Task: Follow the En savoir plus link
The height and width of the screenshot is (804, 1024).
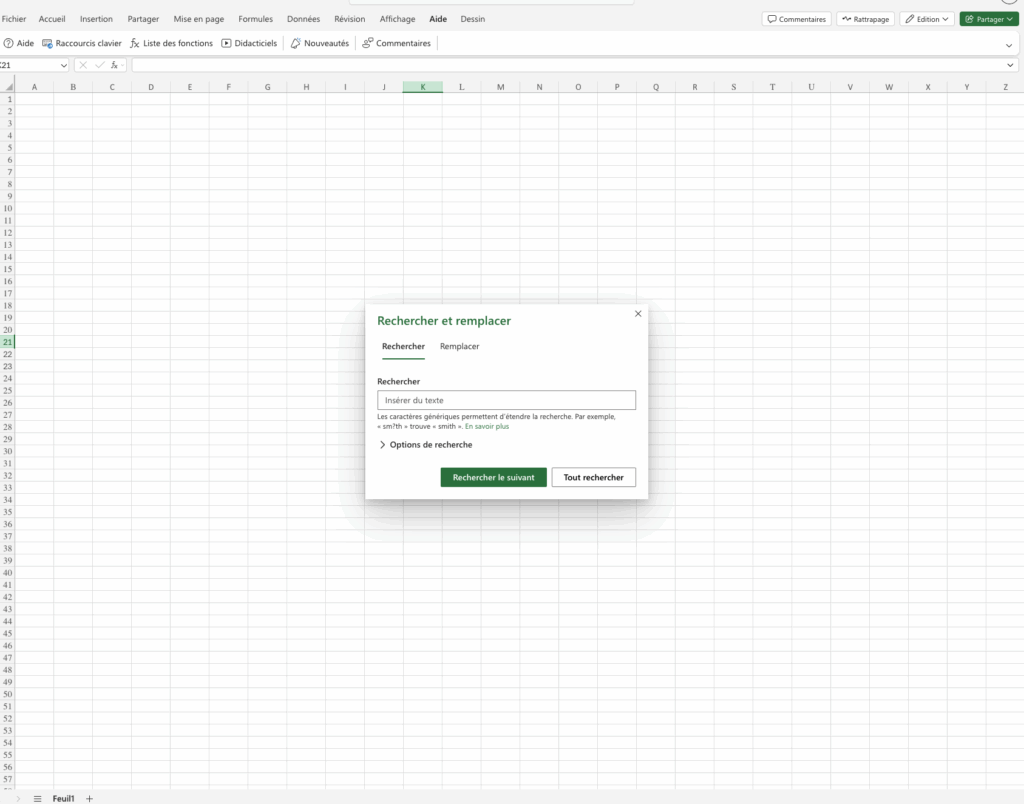Action: [x=487, y=426]
